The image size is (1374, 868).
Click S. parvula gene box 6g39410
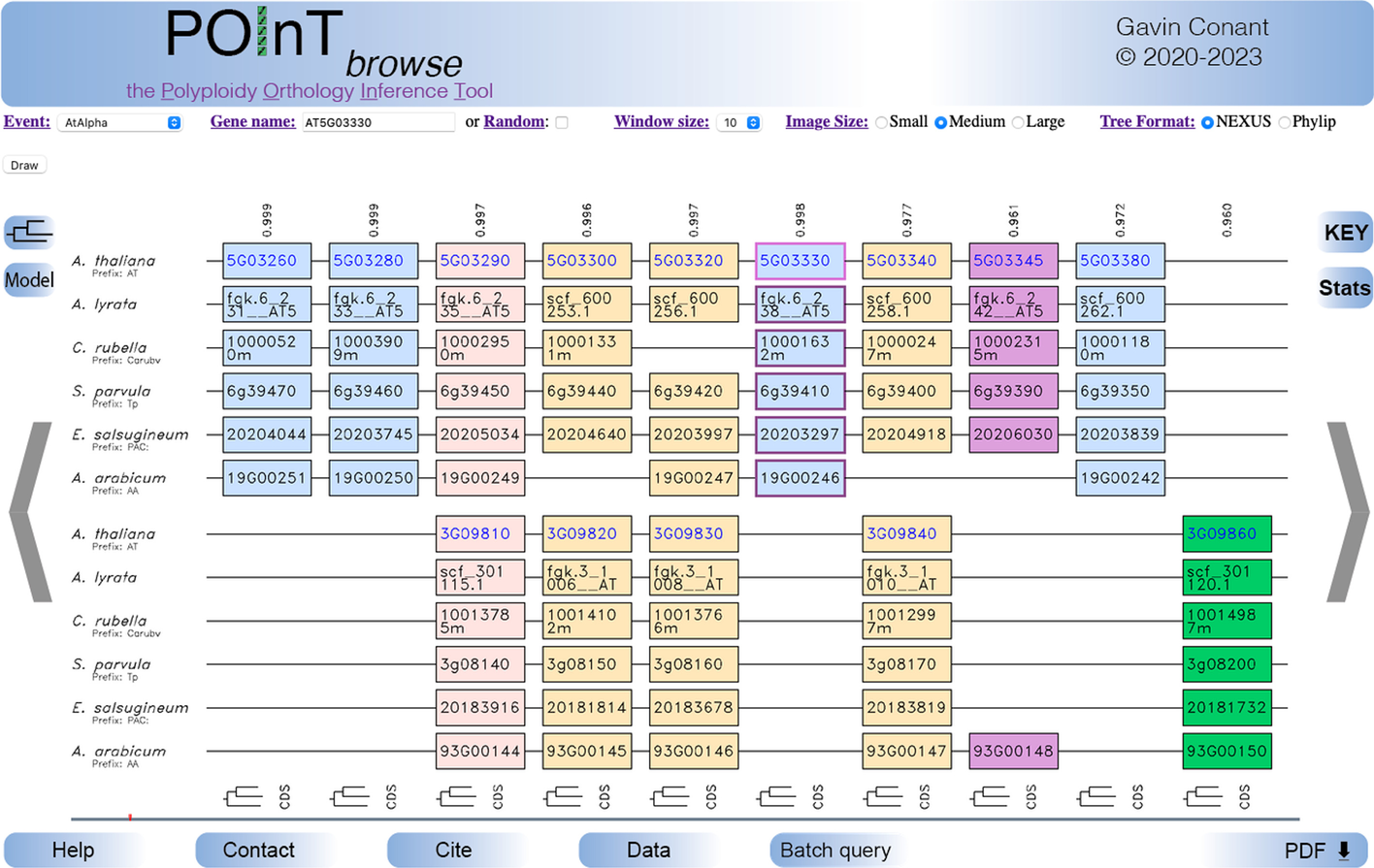point(801,392)
